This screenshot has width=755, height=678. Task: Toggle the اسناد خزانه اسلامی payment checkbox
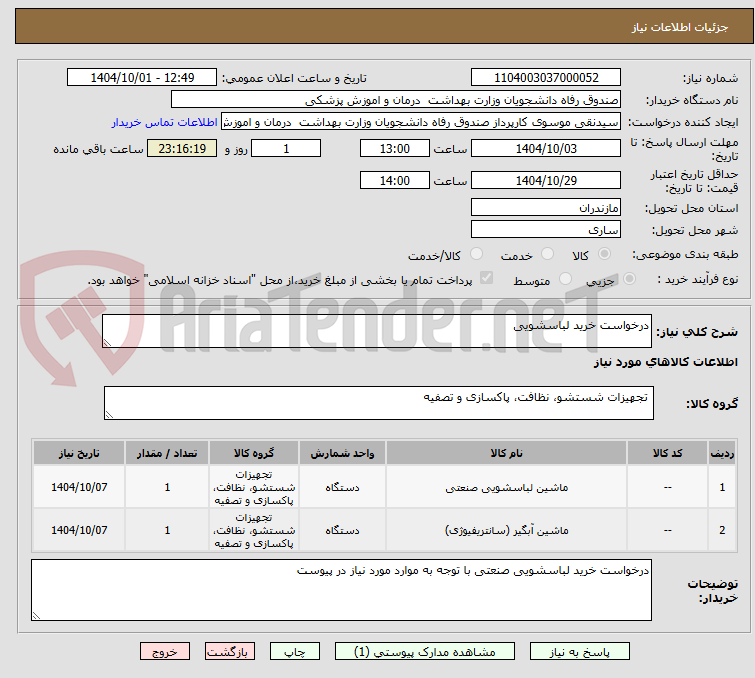[x=486, y=278]
